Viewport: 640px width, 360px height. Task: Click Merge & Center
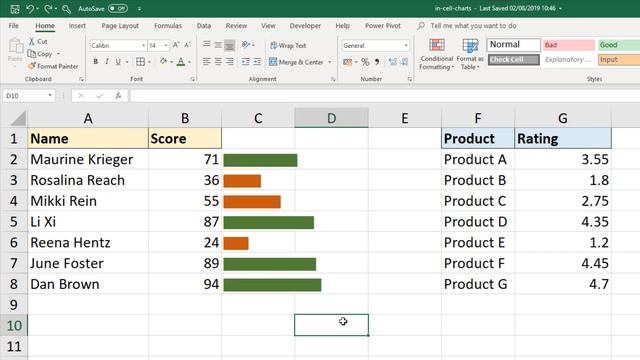point(297,62)
